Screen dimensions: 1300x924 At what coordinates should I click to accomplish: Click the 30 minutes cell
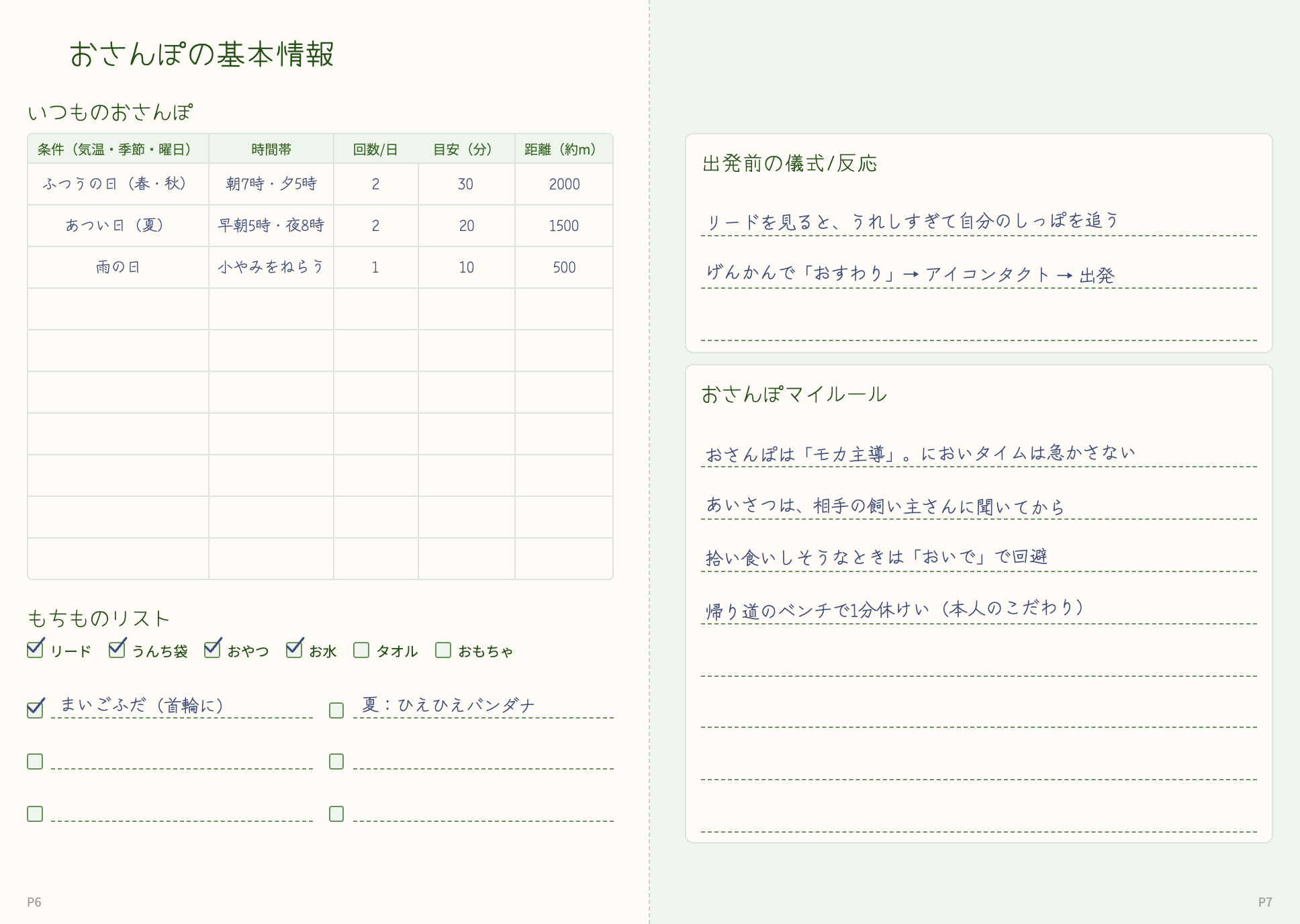[466, 184]
